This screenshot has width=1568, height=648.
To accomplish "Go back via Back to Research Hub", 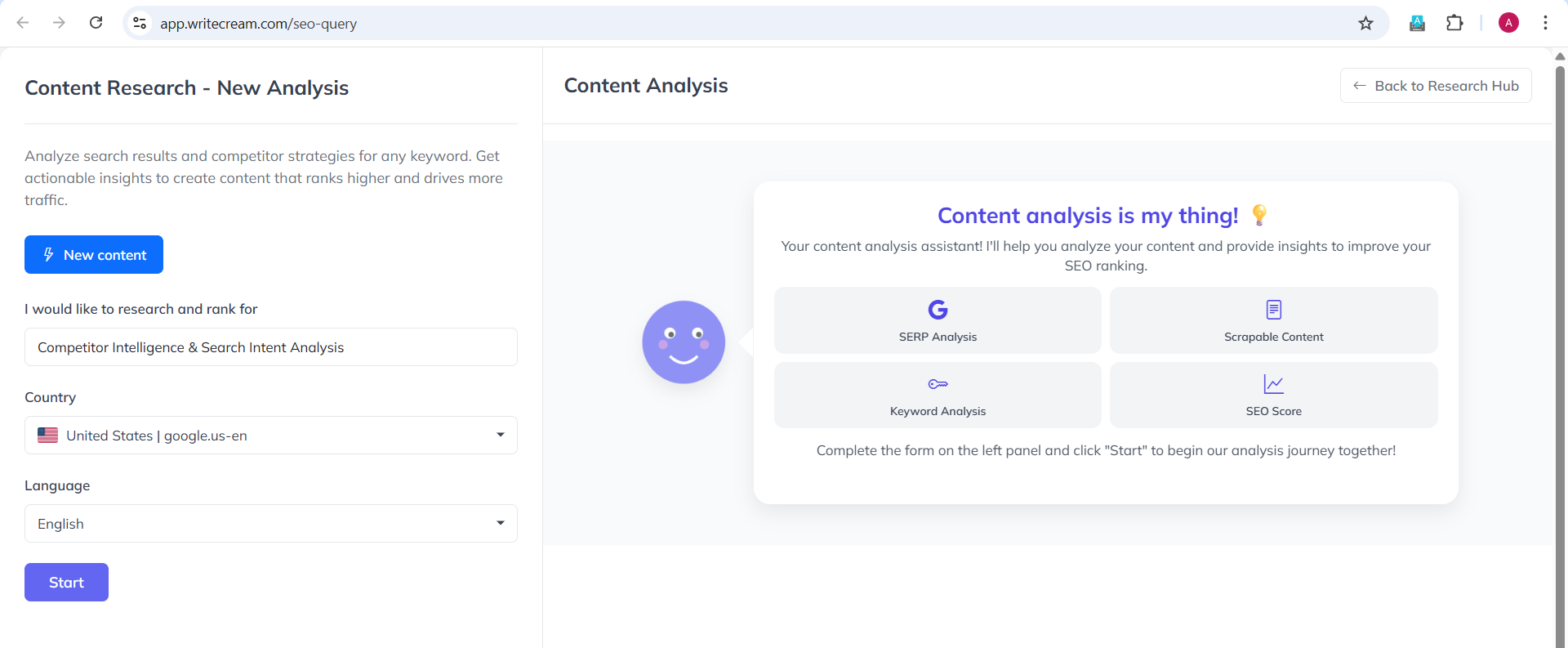I will coord(1436,86).
